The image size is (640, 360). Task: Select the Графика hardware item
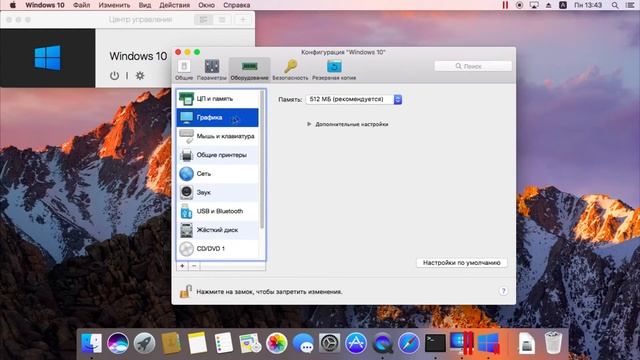pos(218,118)
